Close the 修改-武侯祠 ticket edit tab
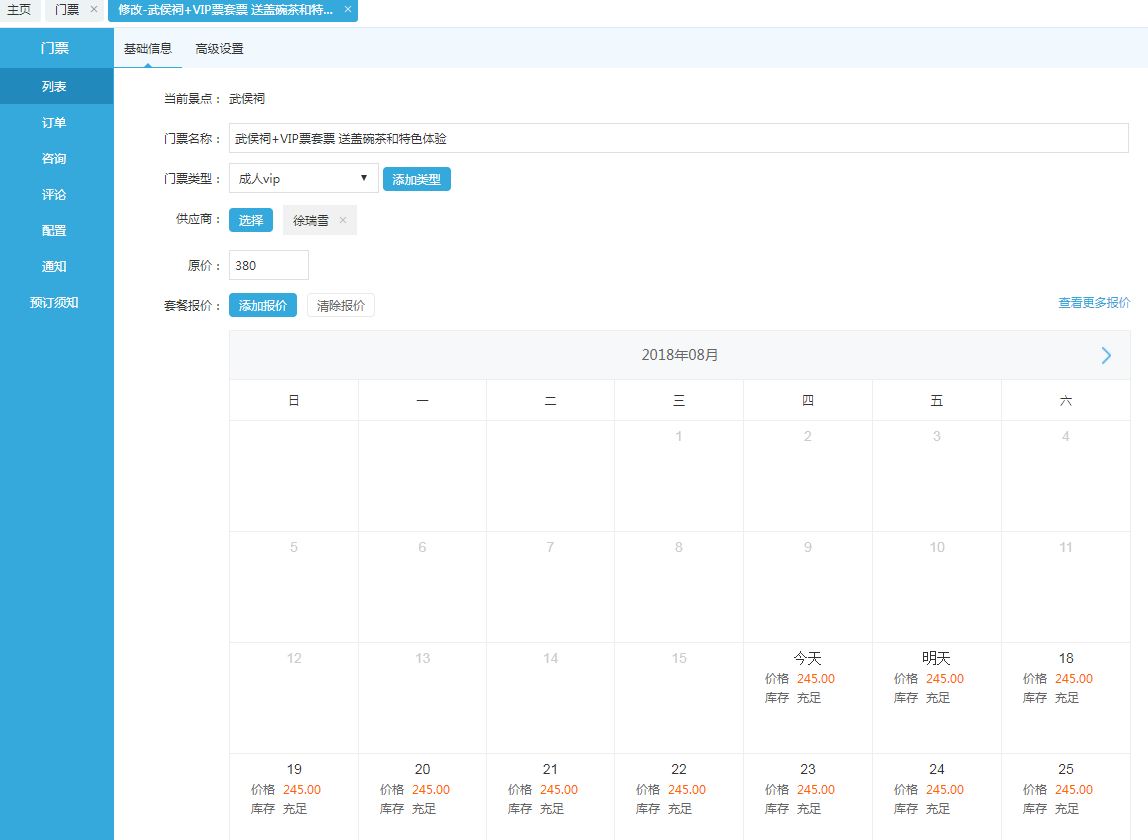Viewport: 1148px width, 840px height. [348, 9]
